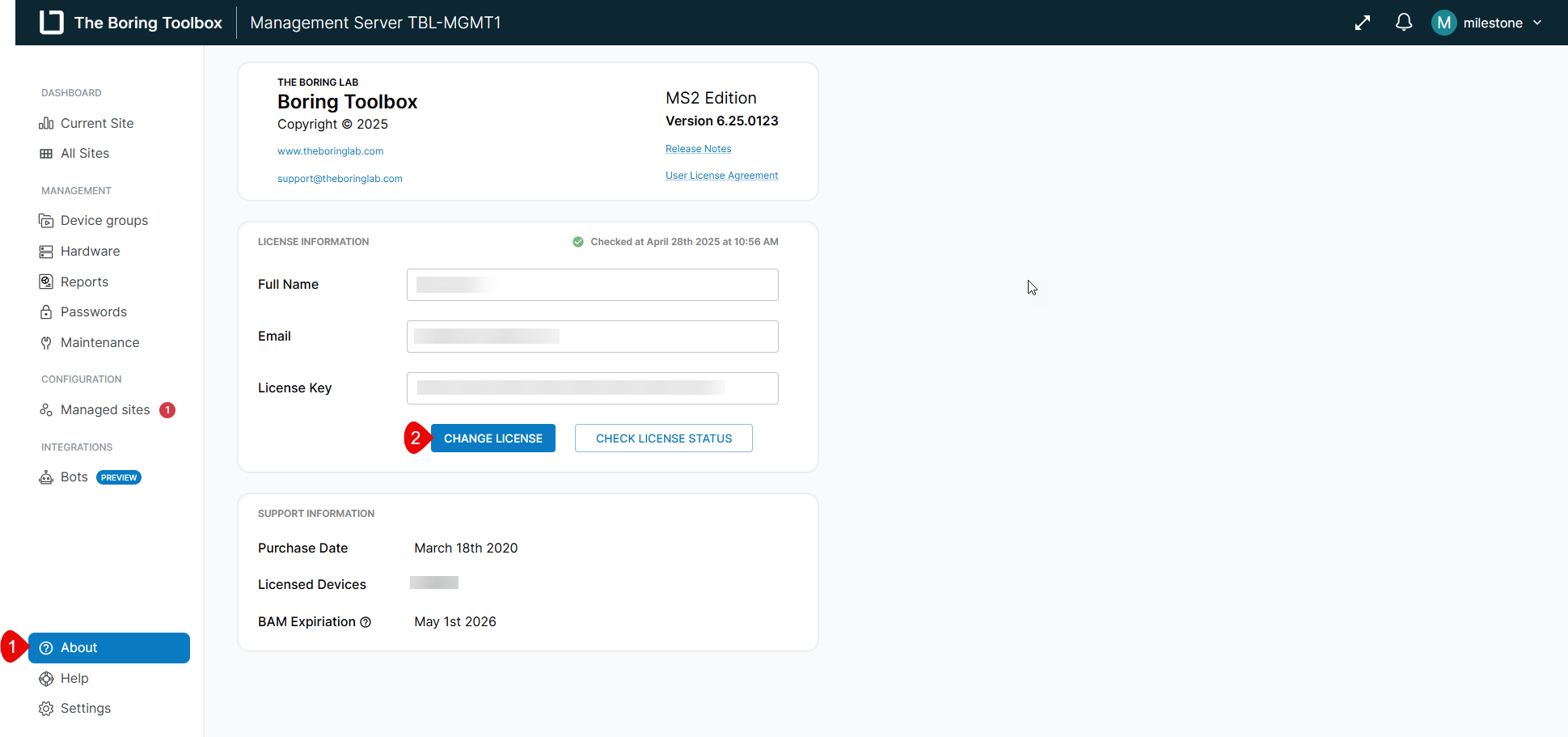Image resolution: width=1568 pixels, height=737 pixels.
Task: Open the Reports section
Action: click(x=84, y=282)
